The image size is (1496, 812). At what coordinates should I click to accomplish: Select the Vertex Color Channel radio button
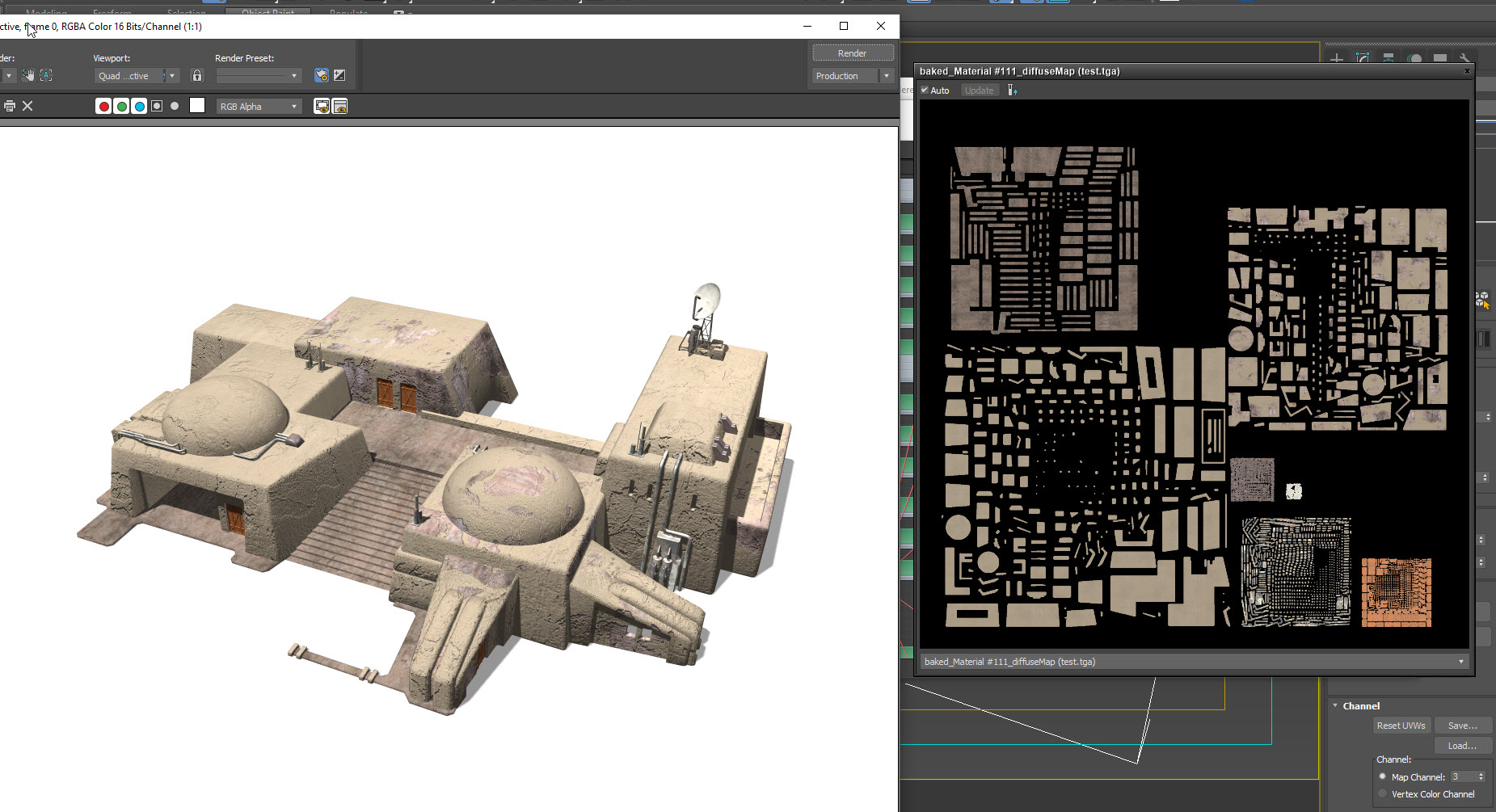point(1383,793)
